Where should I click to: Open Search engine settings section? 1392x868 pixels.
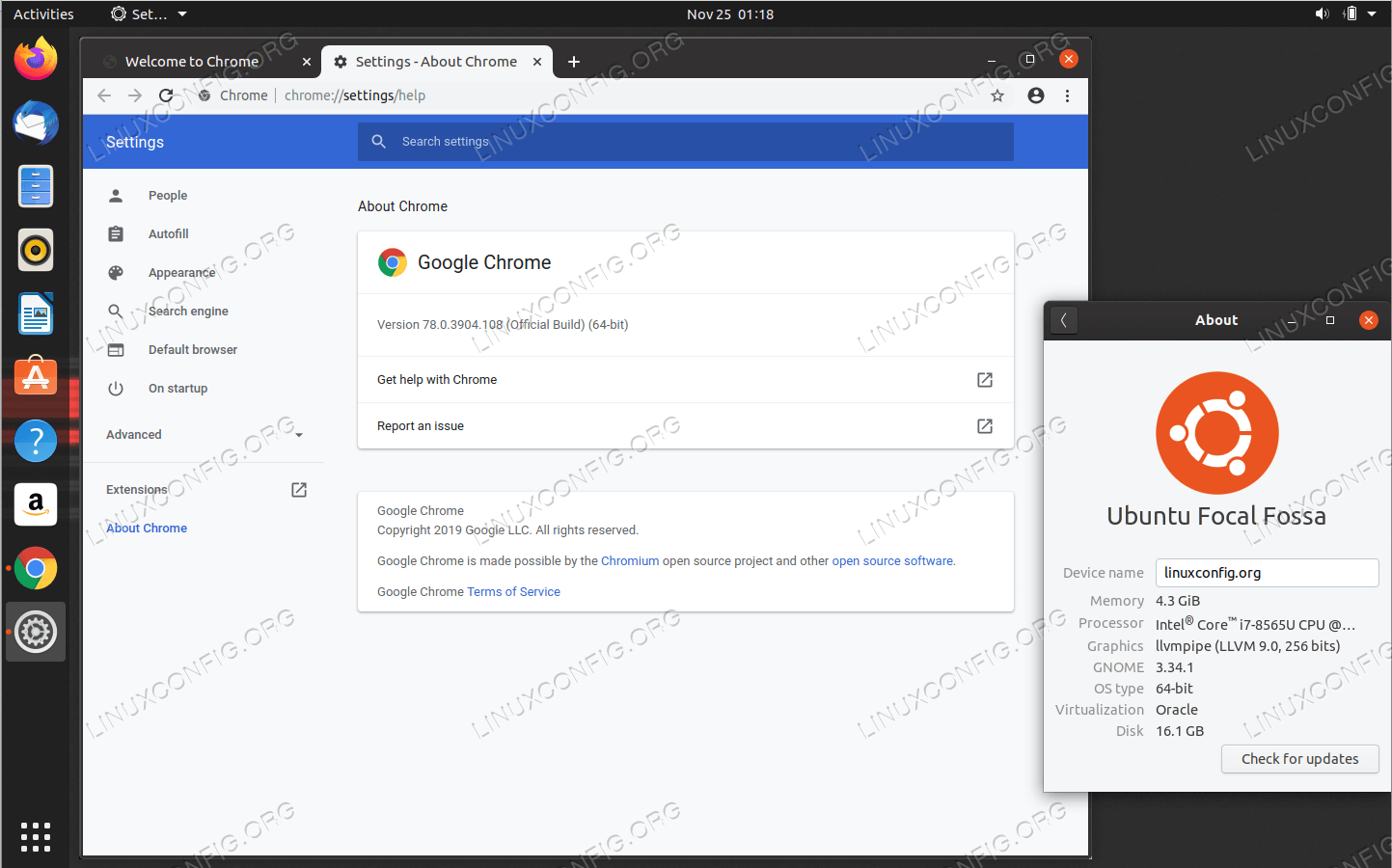188,312
